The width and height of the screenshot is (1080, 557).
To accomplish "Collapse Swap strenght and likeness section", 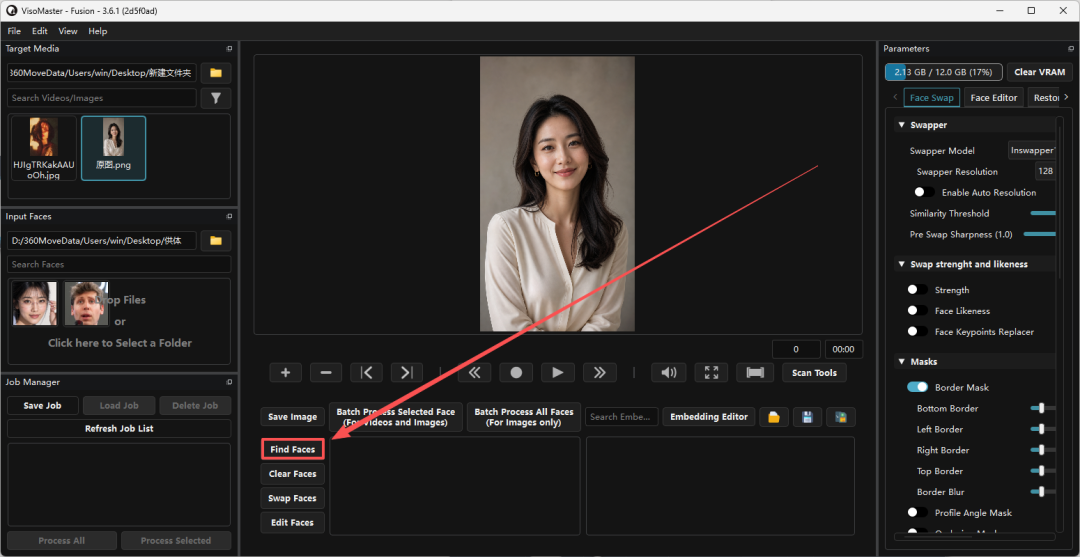I will tap(901, 264).
